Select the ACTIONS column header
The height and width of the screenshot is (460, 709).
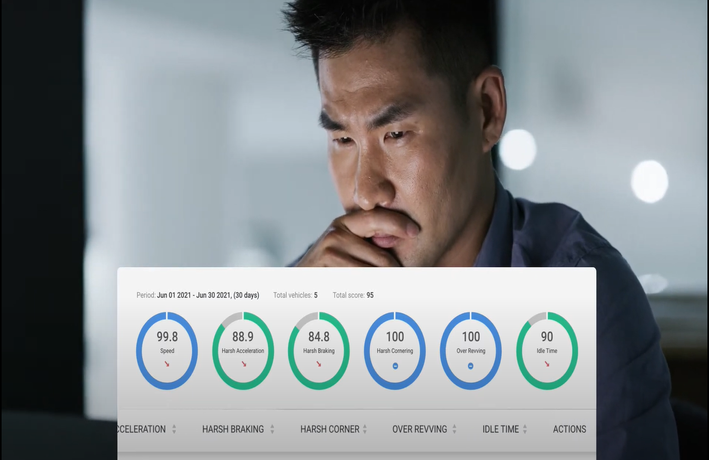click(569, 429)
